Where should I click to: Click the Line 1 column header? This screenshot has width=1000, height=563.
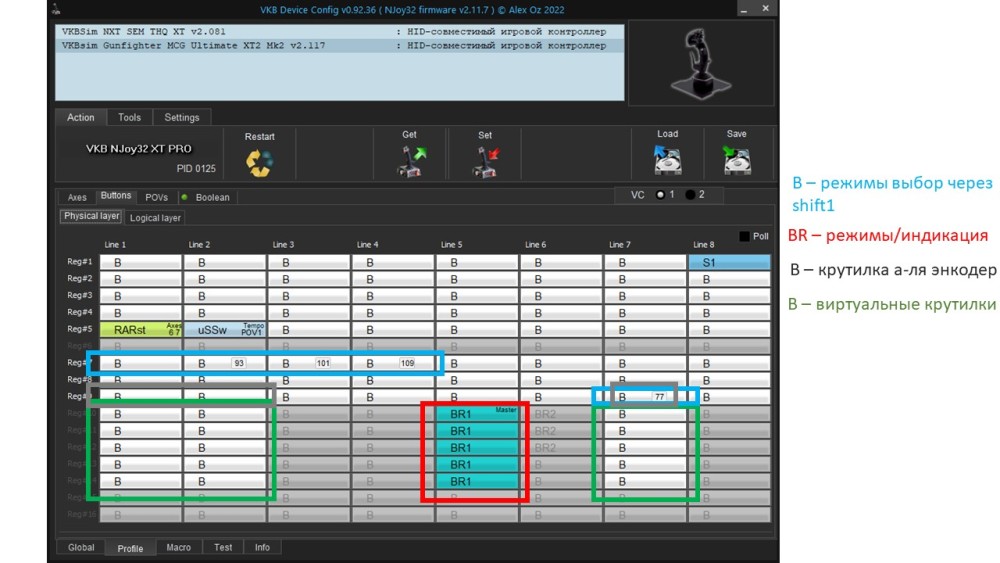pyautogui.click(x=115, y=244)
